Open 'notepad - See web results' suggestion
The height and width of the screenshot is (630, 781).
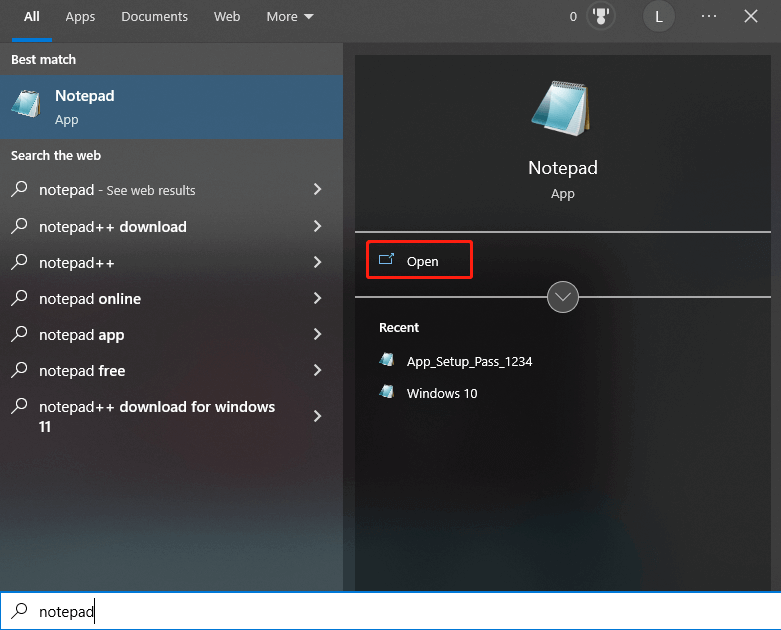171,190
